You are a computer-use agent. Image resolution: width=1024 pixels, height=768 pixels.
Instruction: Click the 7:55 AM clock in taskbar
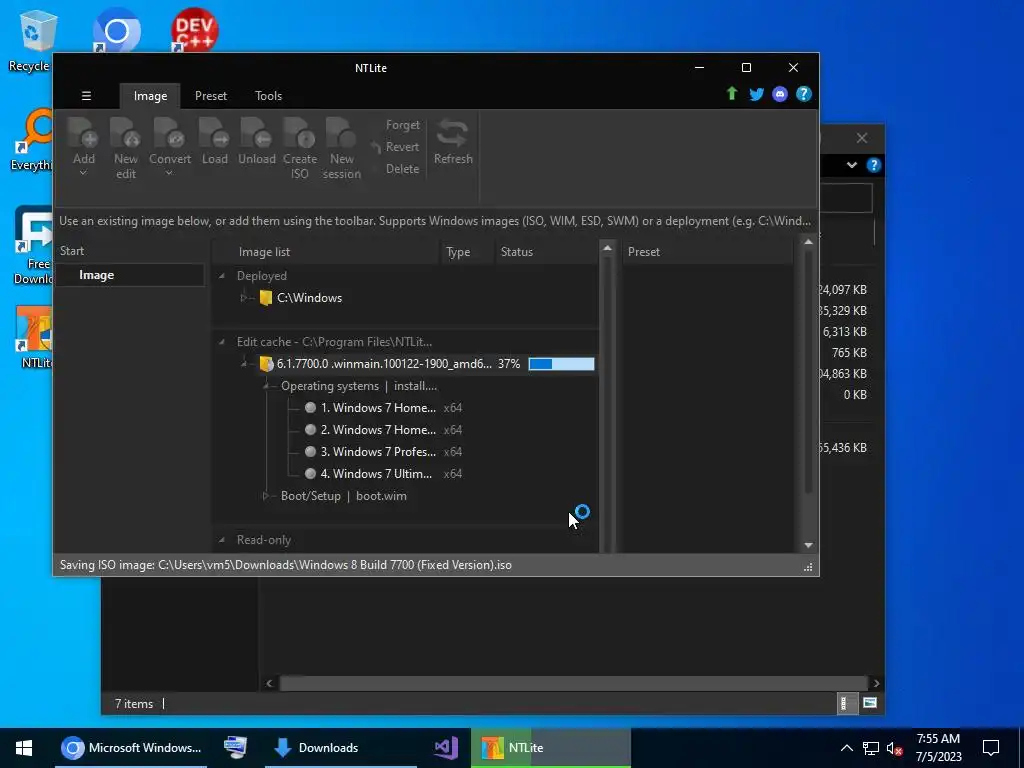coord(938,739)
